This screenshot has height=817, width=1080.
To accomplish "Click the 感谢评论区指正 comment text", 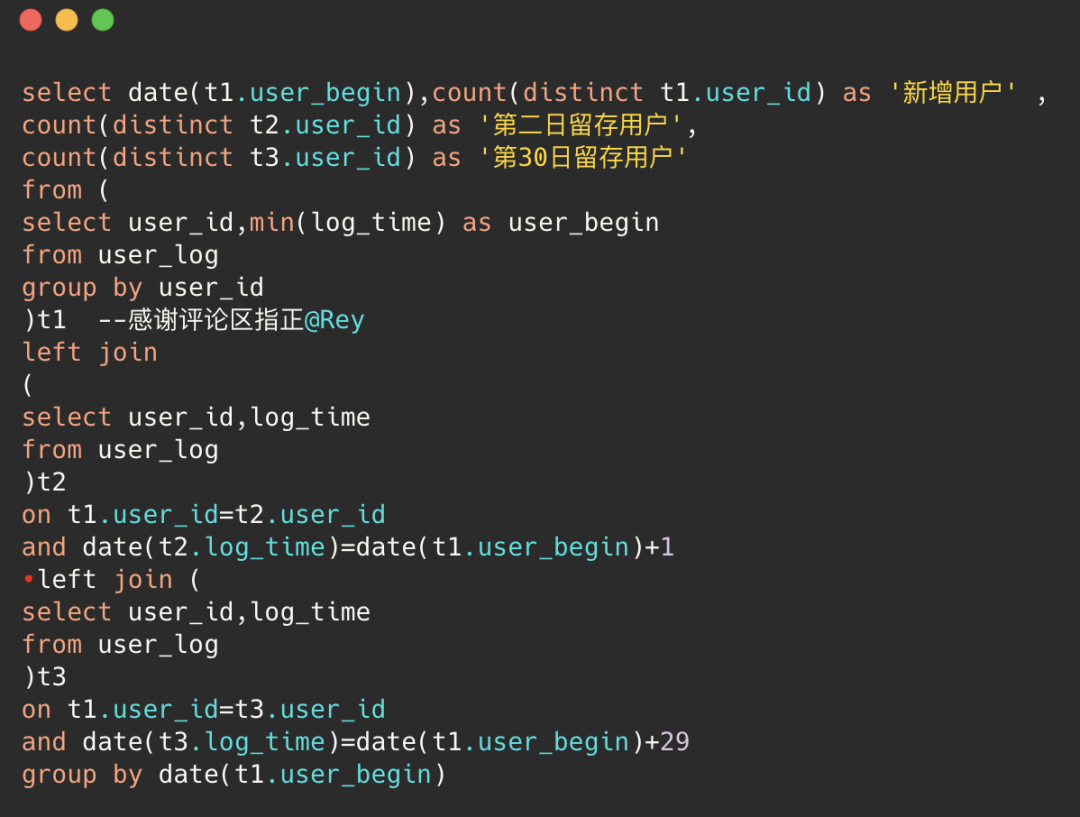I will (215, 320).
